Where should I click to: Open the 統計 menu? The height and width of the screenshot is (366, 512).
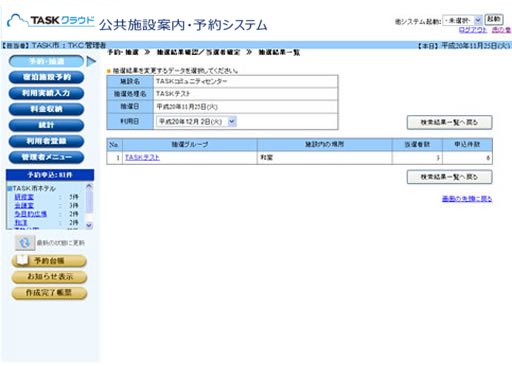pos(46,125)
